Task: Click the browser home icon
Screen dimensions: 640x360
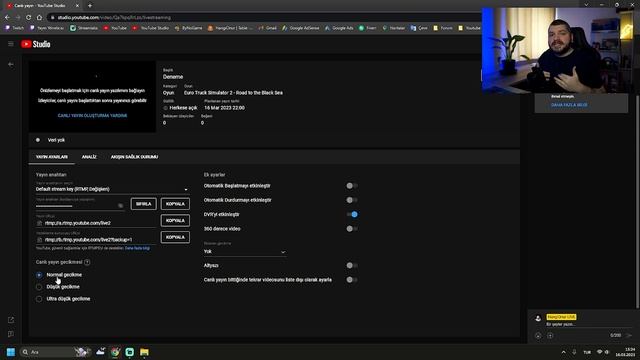Action: [39, 18]
